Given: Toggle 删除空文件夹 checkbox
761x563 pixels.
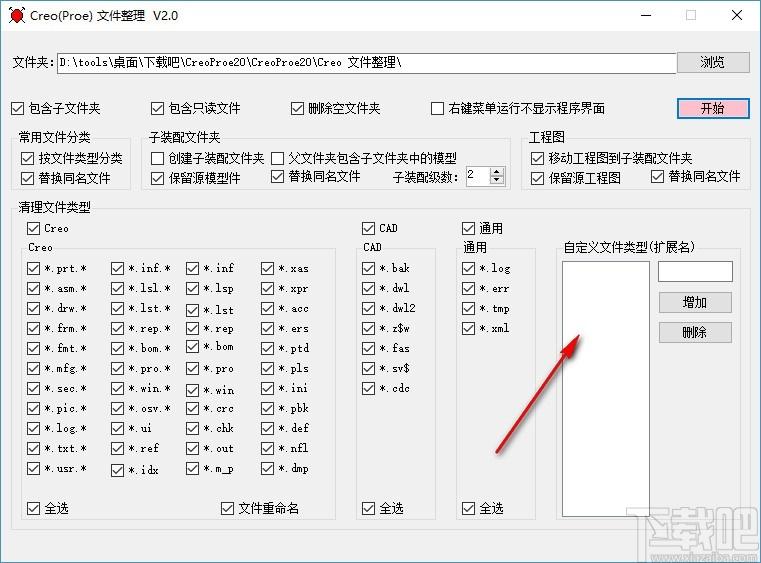Looking at the screenshot, I should click(297, 108).
